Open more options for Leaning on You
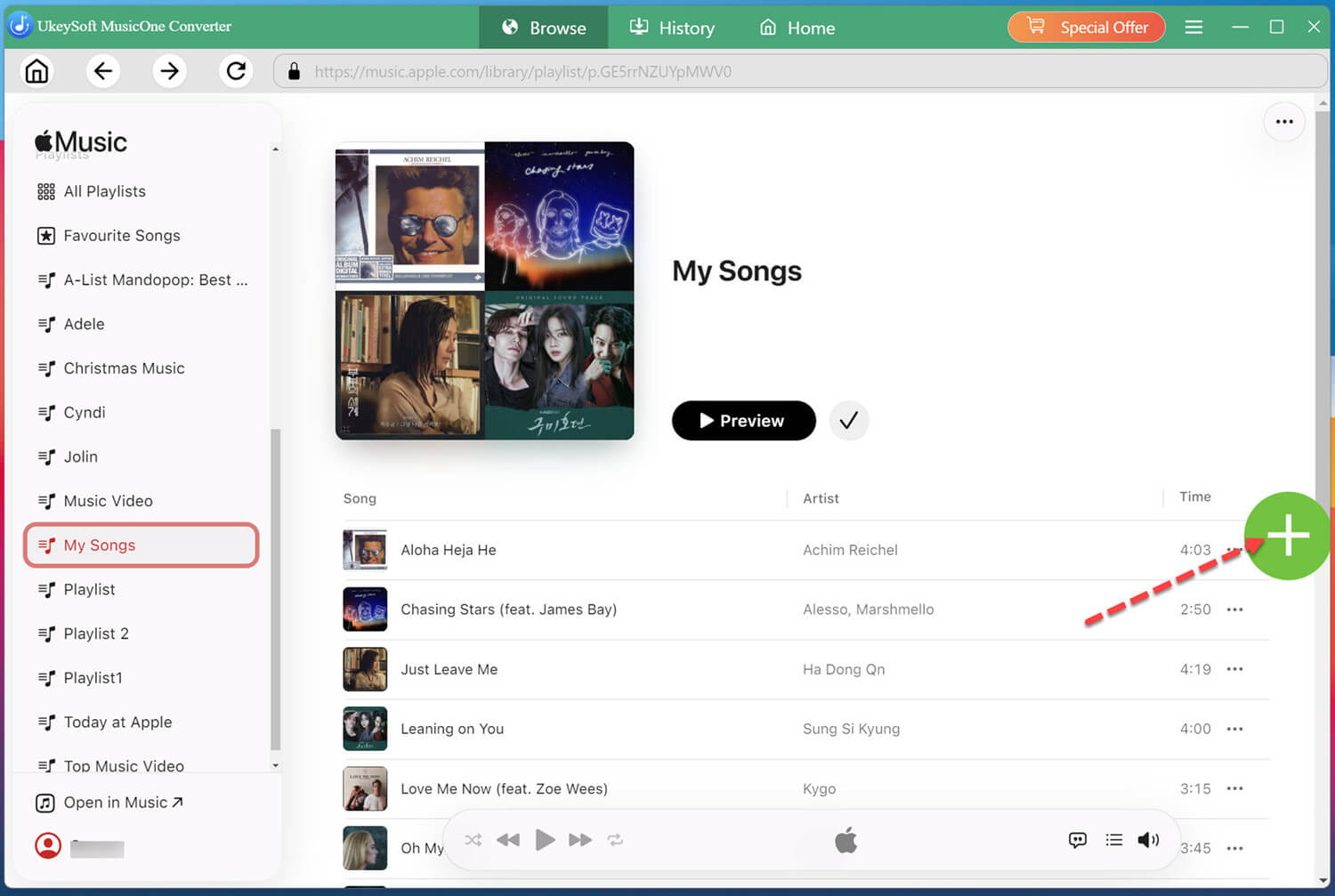Image resolution: width=1335 pixels, height=896 pixels. (x=1234, y=729)
